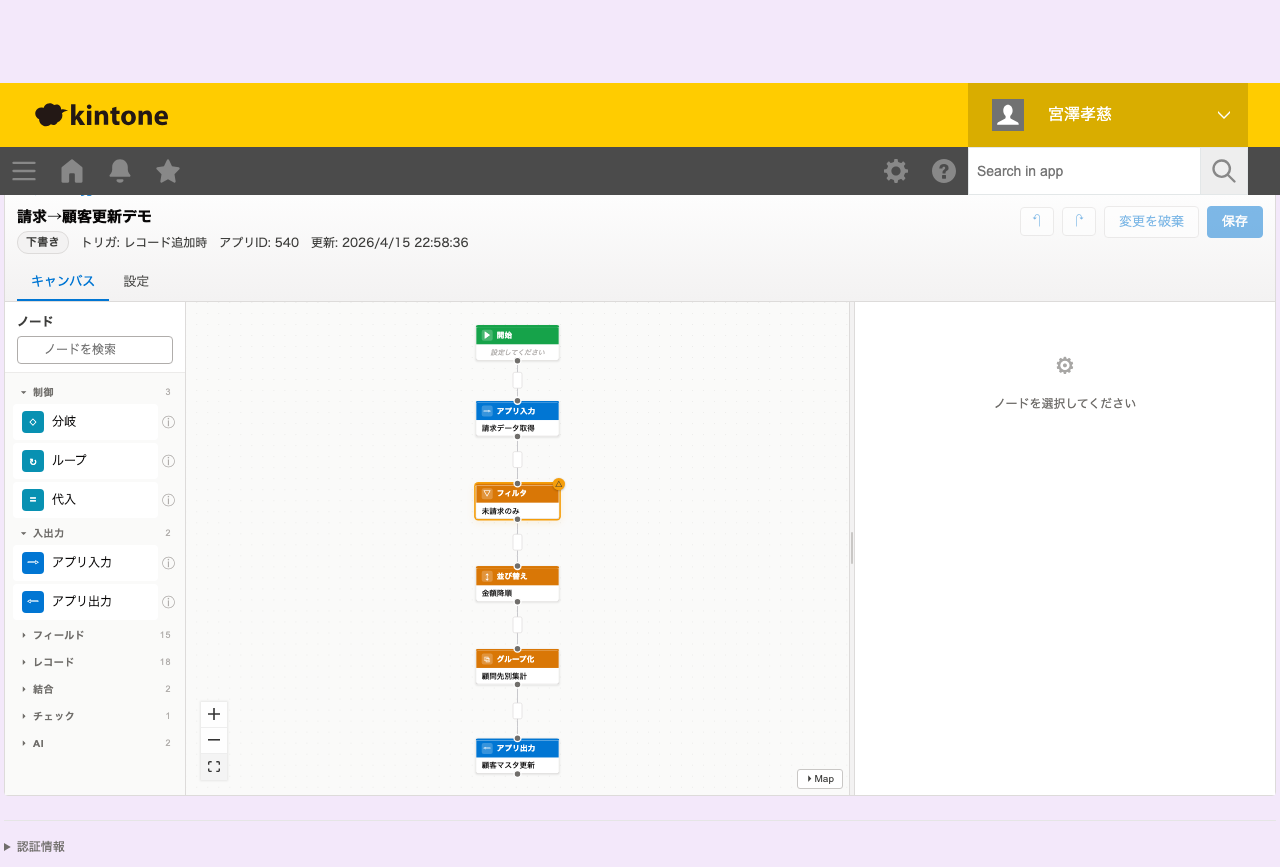Open favorites star icon

pos(168,171)
